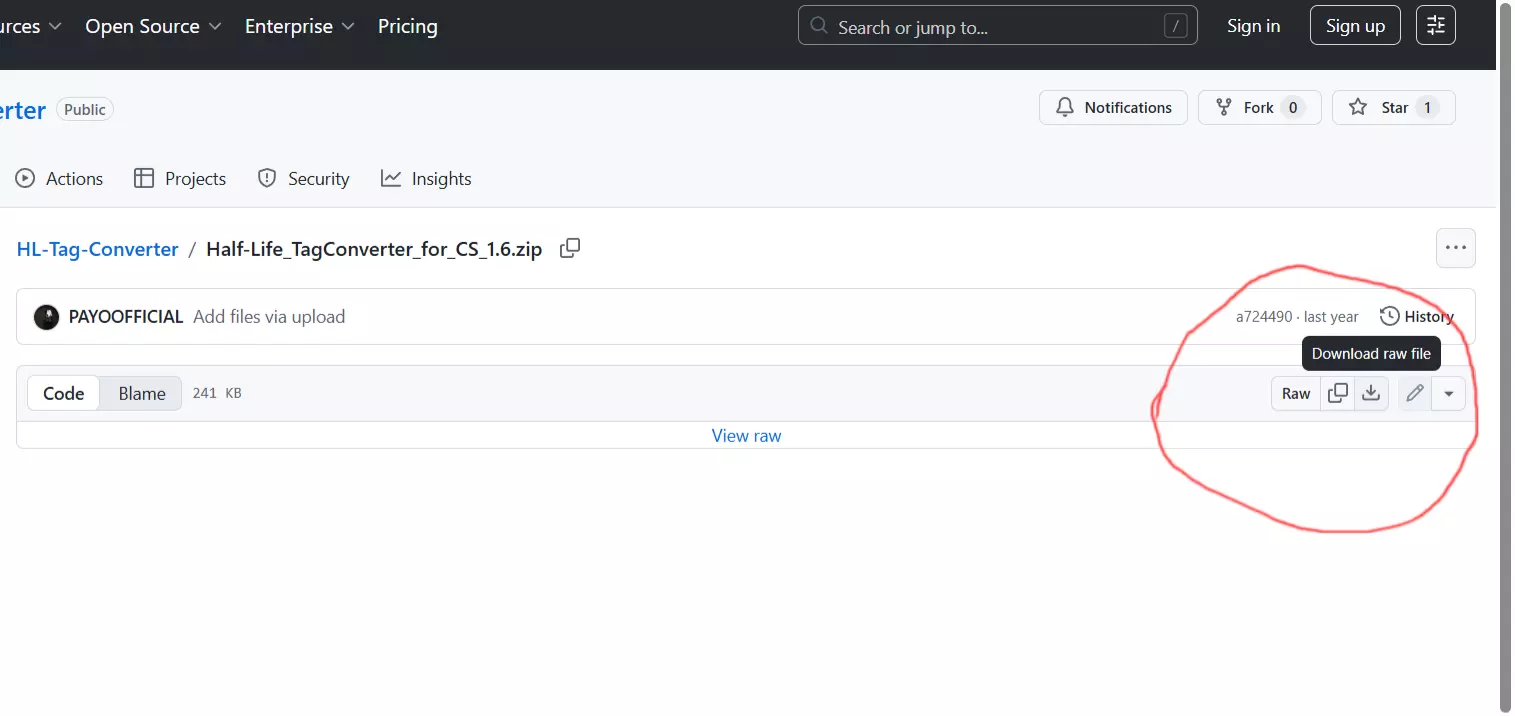Click the pencil edit file icon
This screenshot has width=1515, height=716.
[1414, 393]
